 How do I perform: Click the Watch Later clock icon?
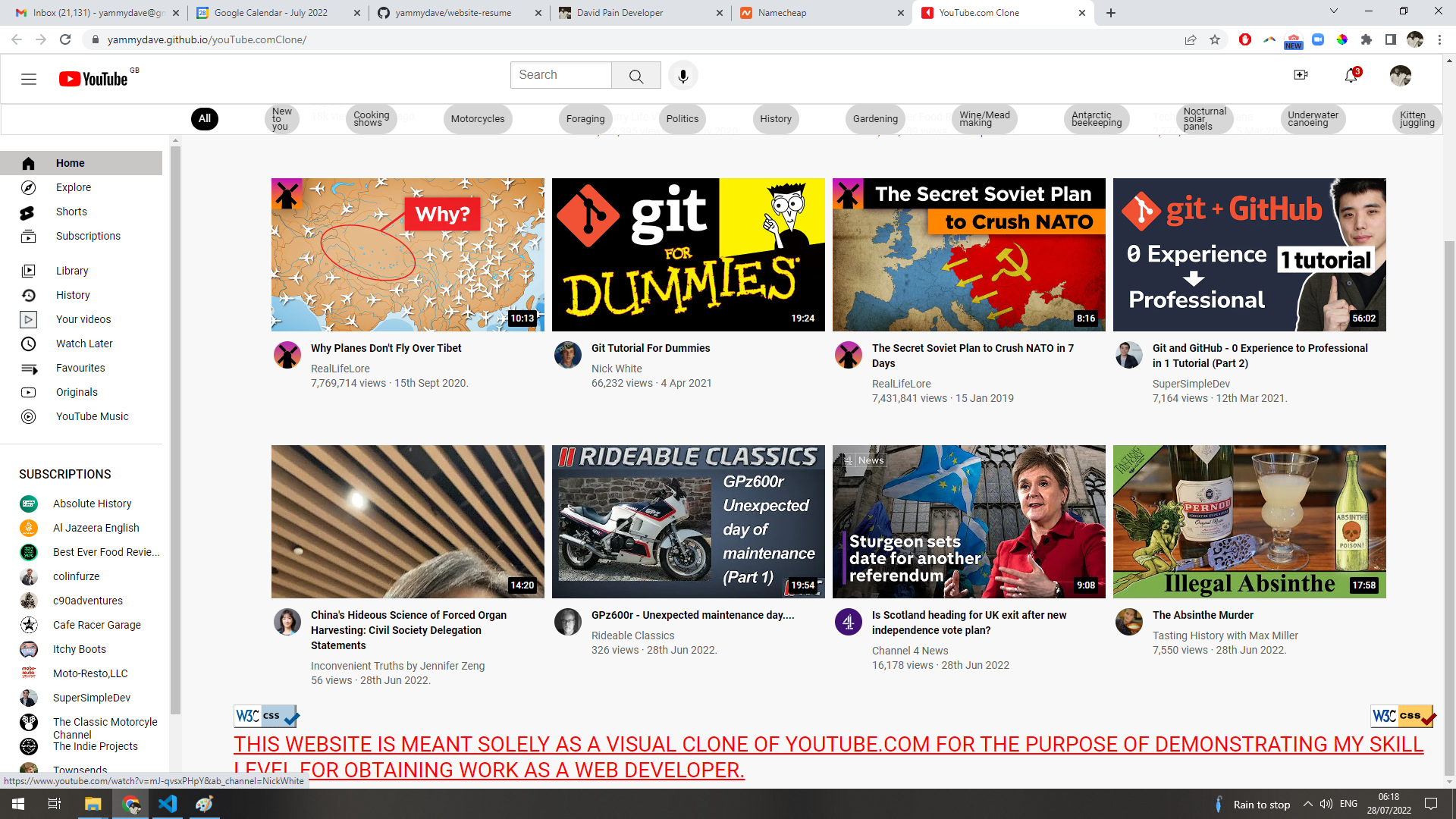point(29,344)
